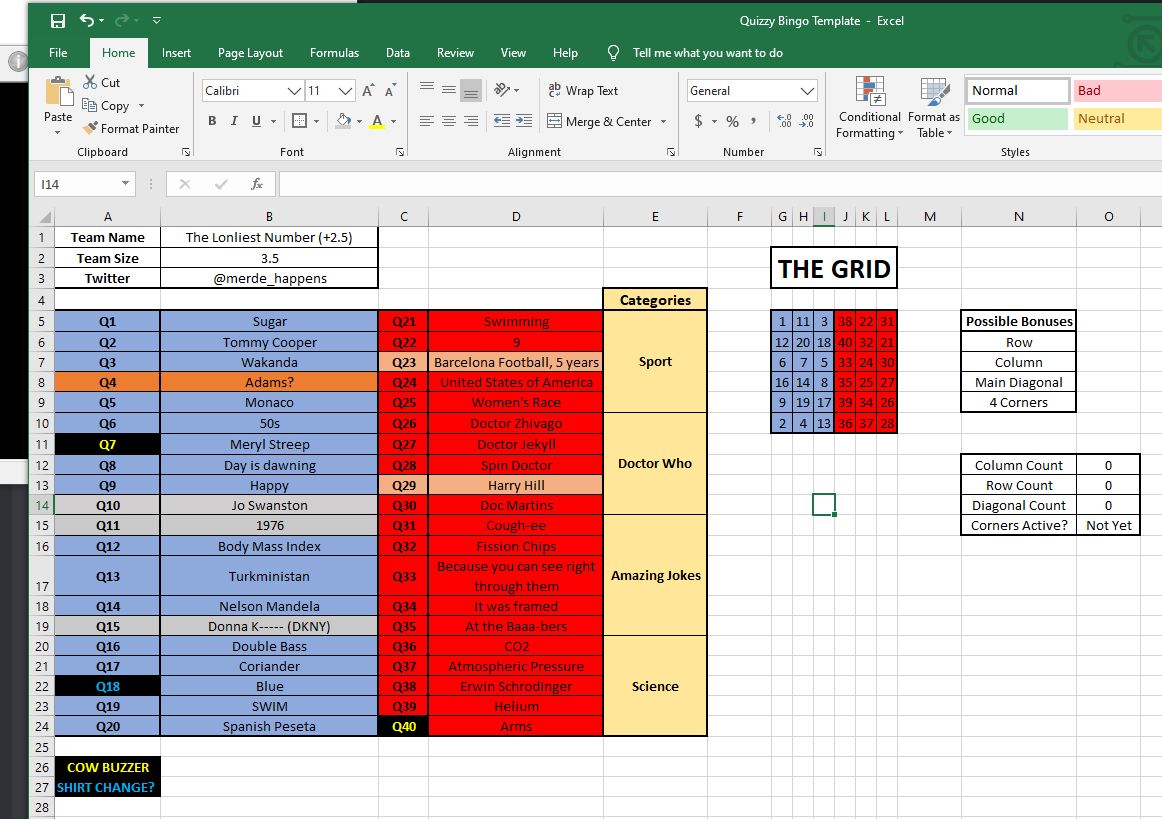
Task: Select the cell containing Tommy Cooper
Action: pos(269,342)
